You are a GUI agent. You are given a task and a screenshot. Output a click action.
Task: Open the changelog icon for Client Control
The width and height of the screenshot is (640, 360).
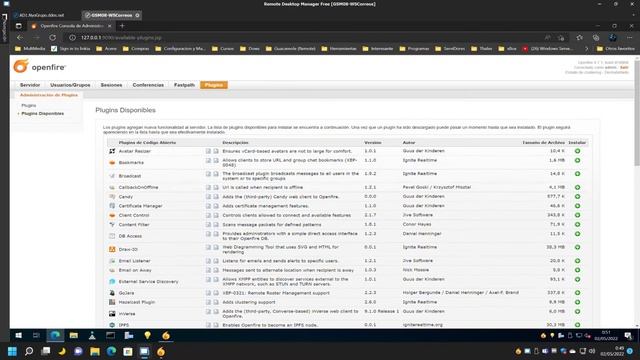pyautogui.click(x=216, y=215)
